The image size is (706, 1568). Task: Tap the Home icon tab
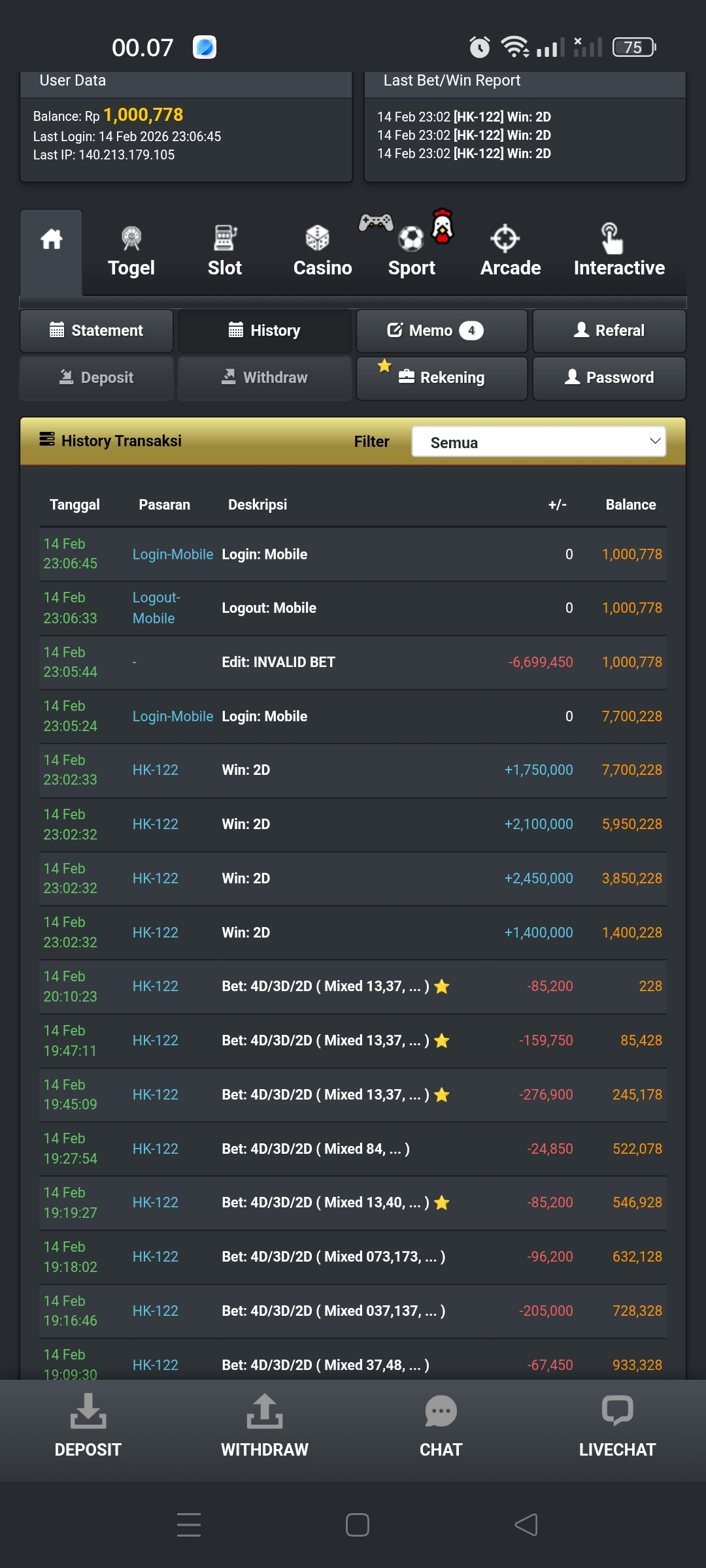[x=51, y=240]
